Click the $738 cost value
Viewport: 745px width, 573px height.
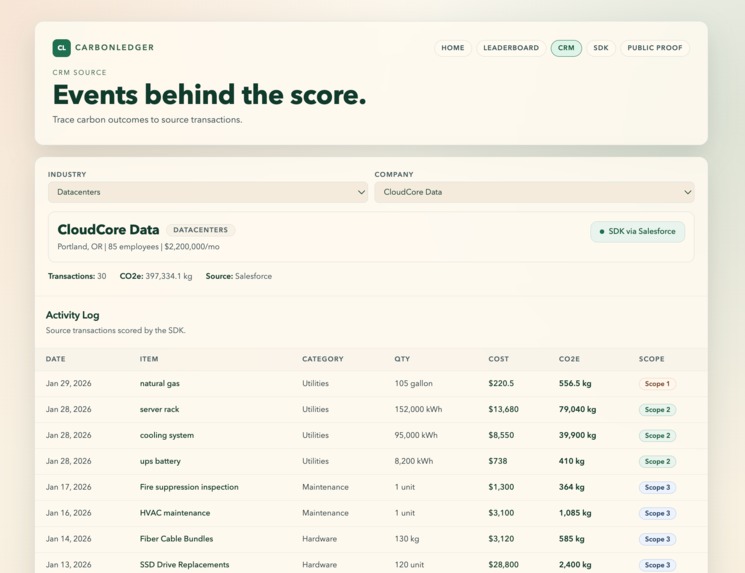pyautogui.click(x=498, y=461)
